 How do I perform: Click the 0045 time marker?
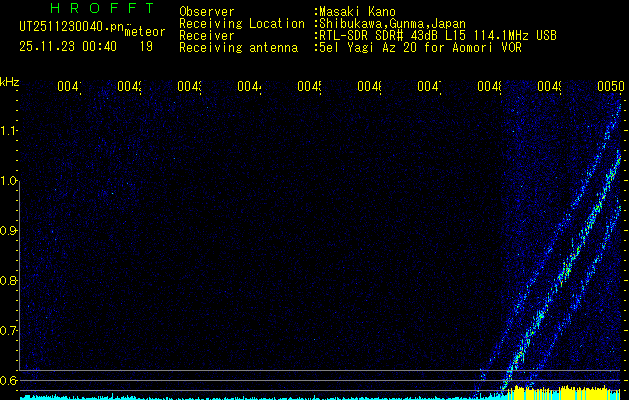tap(309, 86)
